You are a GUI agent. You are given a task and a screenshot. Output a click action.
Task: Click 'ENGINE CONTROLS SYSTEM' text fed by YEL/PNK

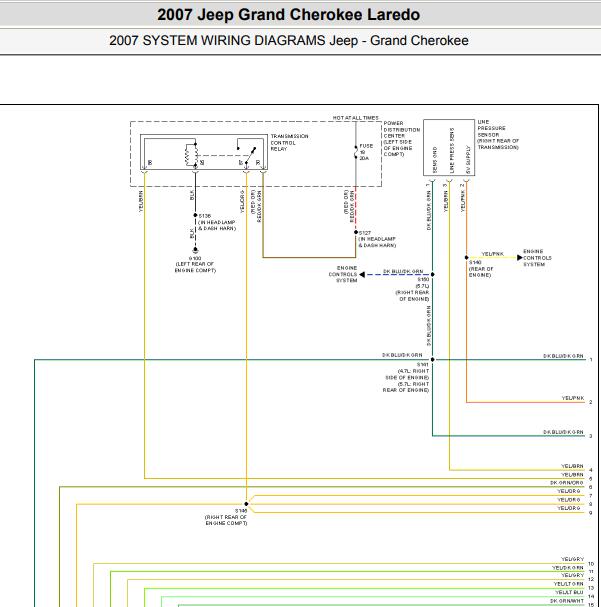click(x=537, y=258)
